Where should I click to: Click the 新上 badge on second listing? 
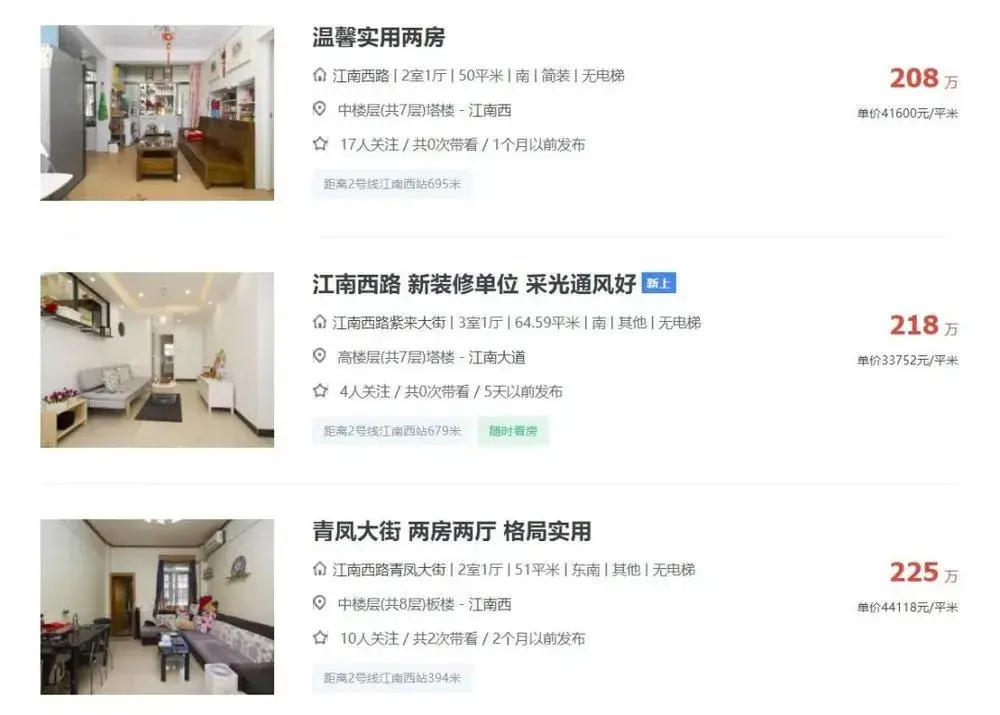[x=659, y=283]
